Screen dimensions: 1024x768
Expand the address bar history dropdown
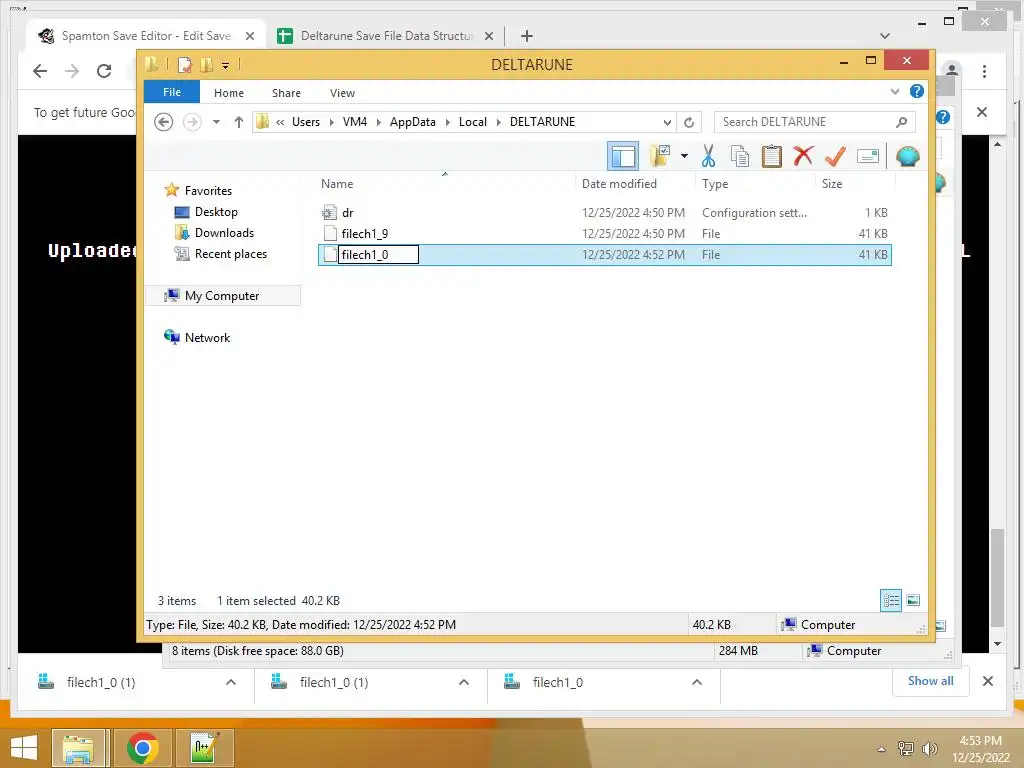(667, 122)
